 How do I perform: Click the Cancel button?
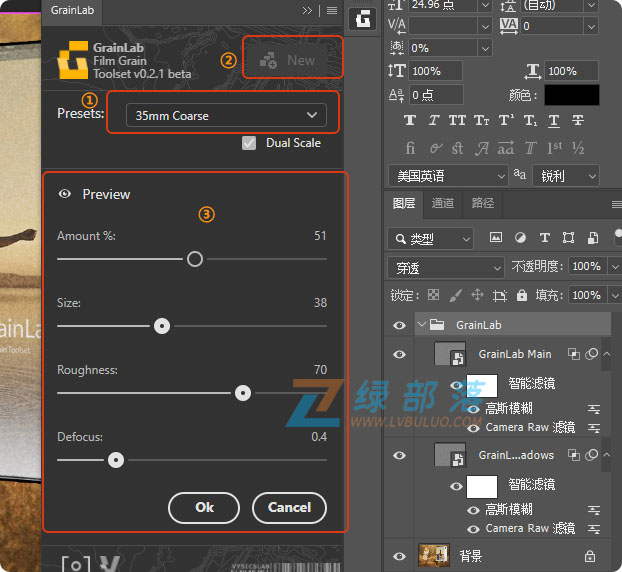[289, 508]
